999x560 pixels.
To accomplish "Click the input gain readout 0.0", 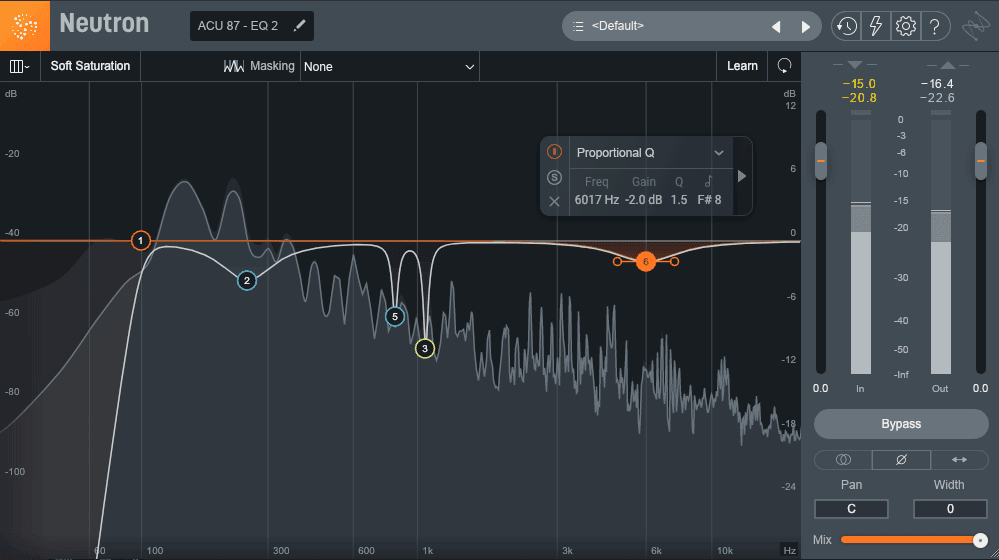I will point(821,388).
